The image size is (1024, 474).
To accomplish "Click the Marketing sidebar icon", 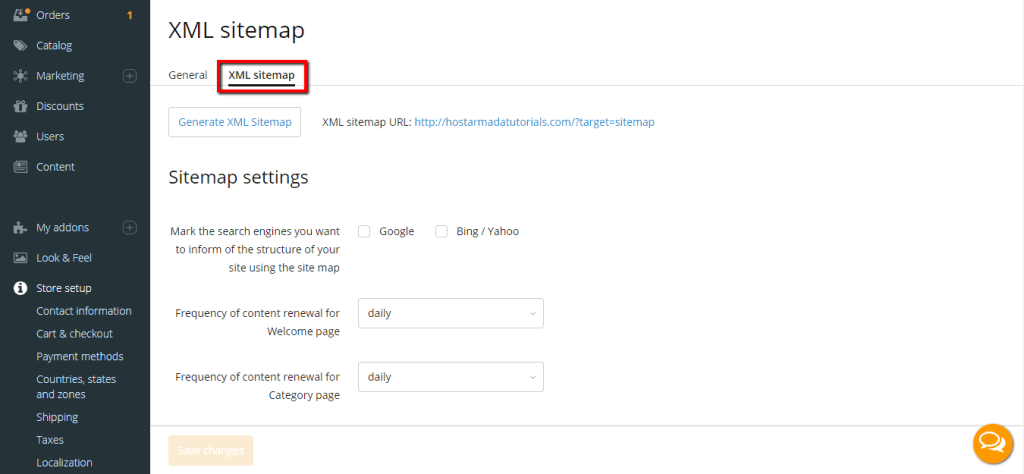I will 21,76.
